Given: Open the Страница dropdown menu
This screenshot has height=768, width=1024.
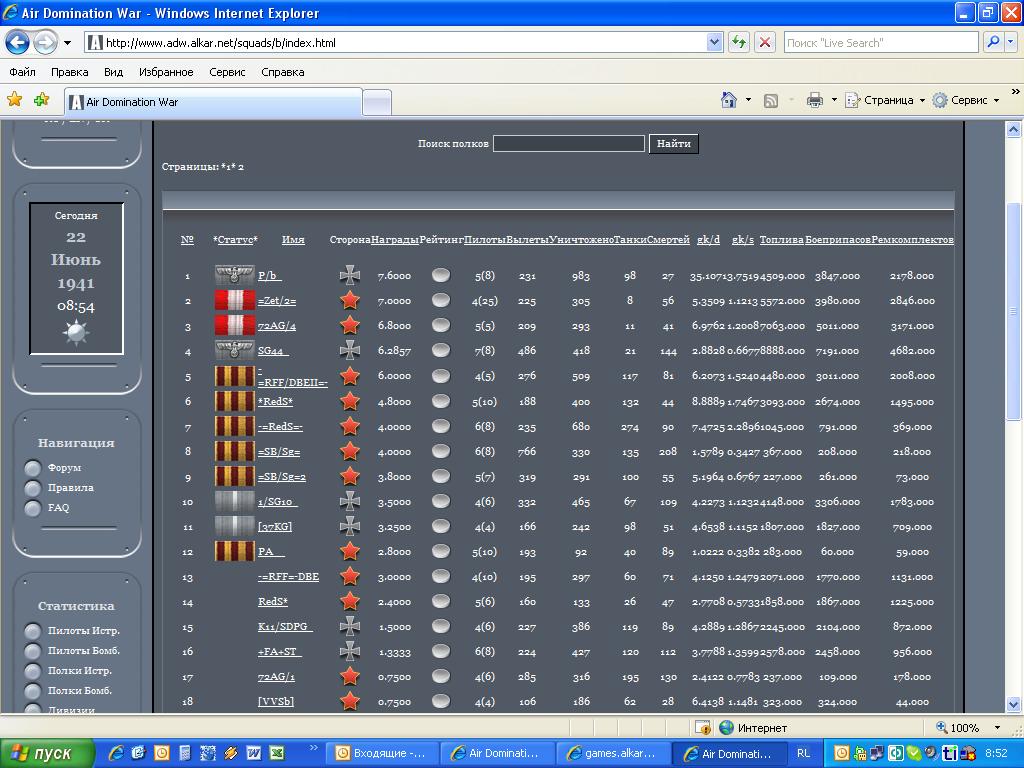Looking at the screenshot, I should [886, 100].
